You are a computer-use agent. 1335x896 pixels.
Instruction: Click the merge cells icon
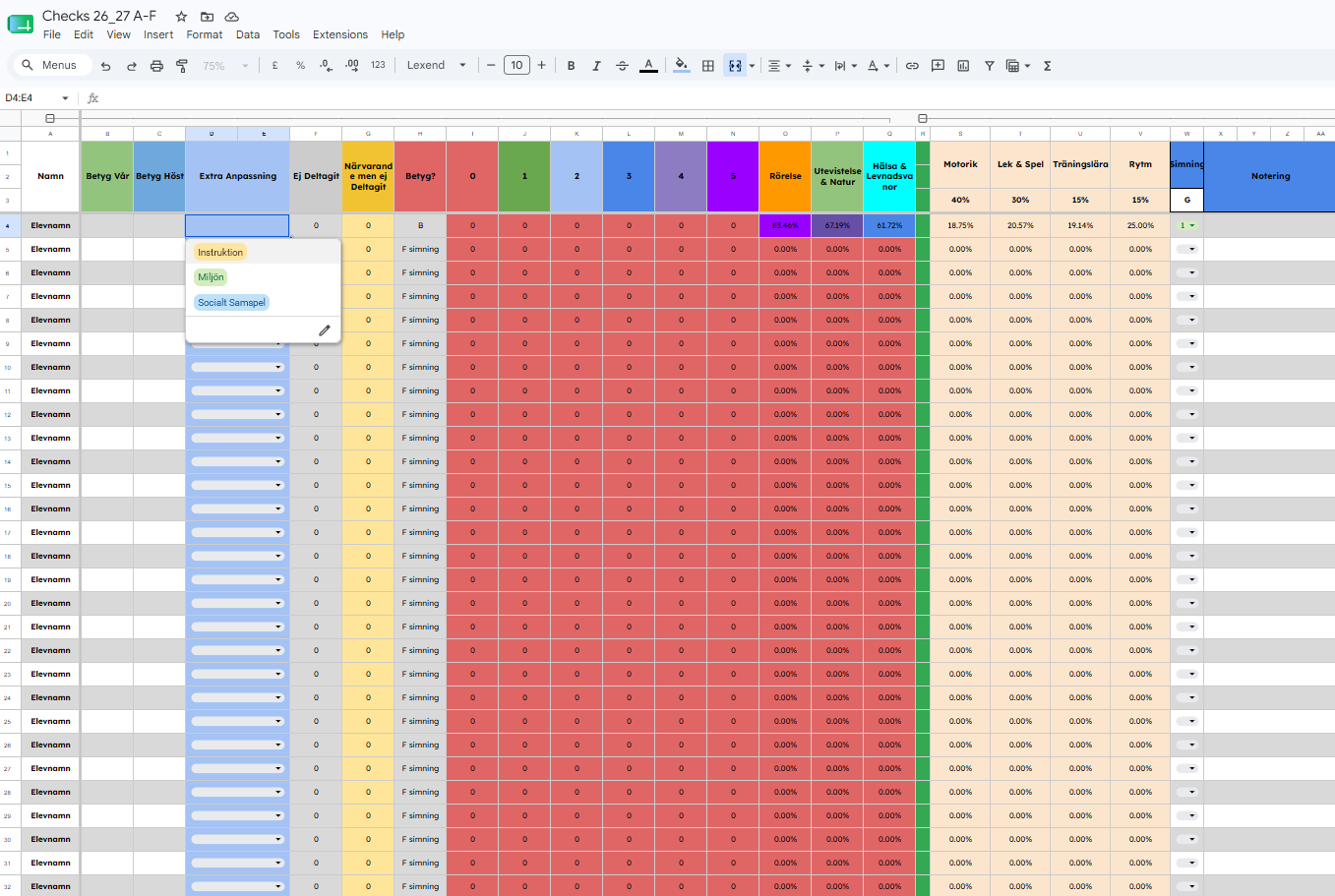tap(735, 66)
